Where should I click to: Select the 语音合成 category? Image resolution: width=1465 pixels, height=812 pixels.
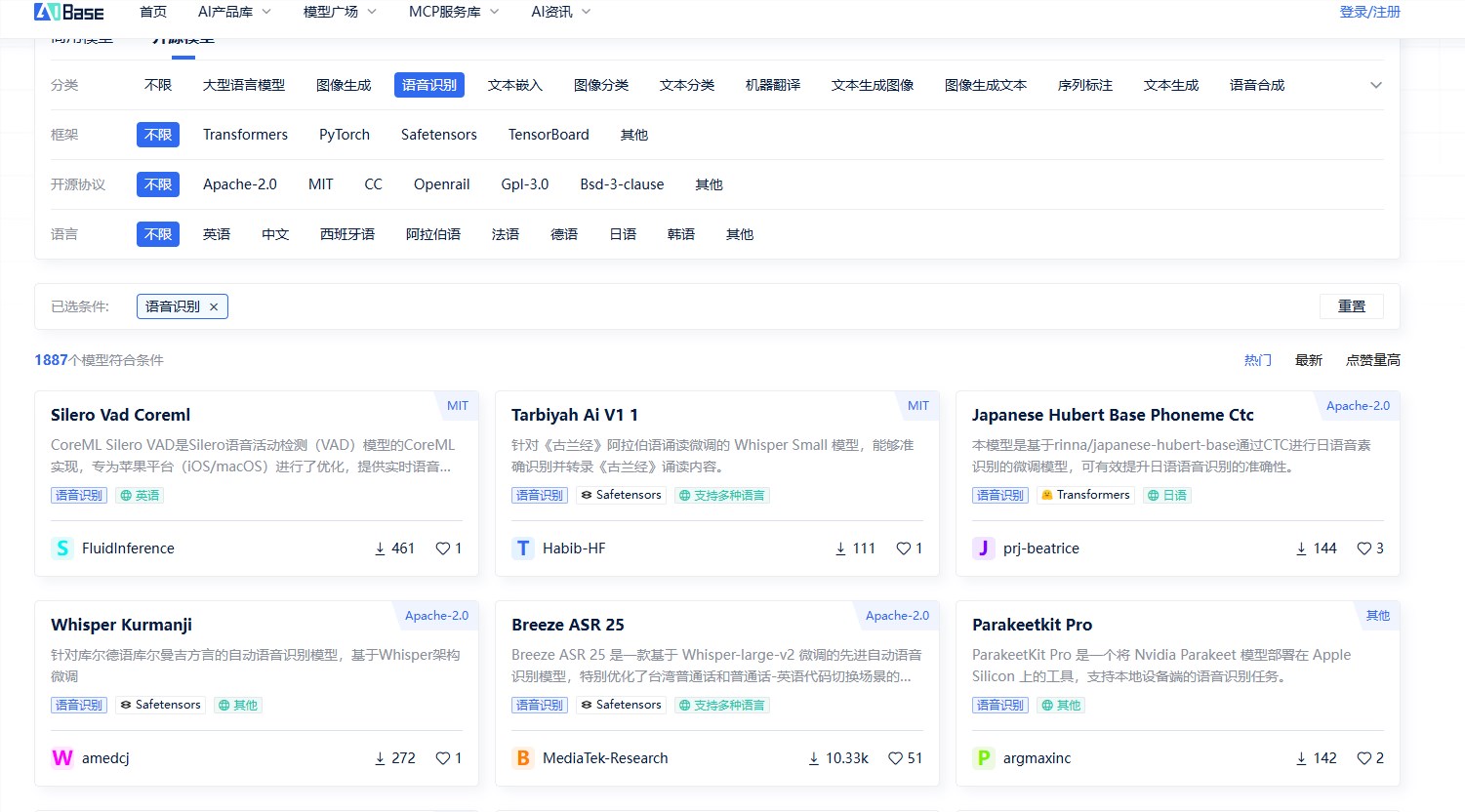pos(1257,85)
